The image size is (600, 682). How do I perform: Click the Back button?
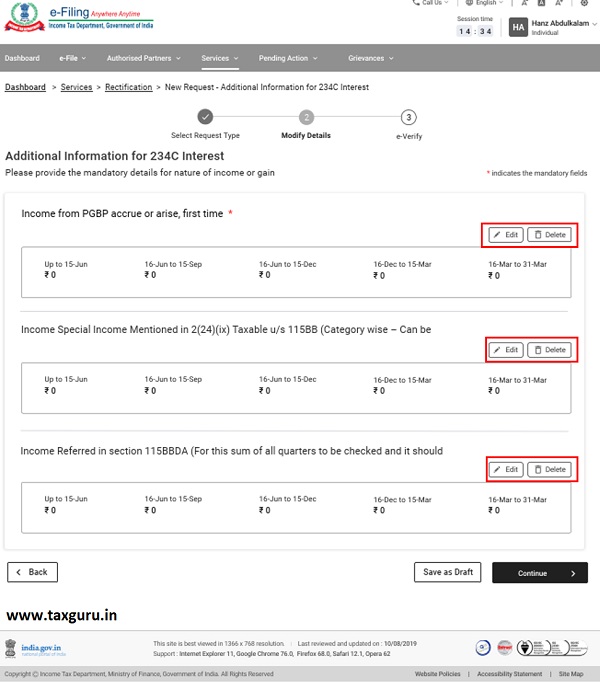click(32, 572)
